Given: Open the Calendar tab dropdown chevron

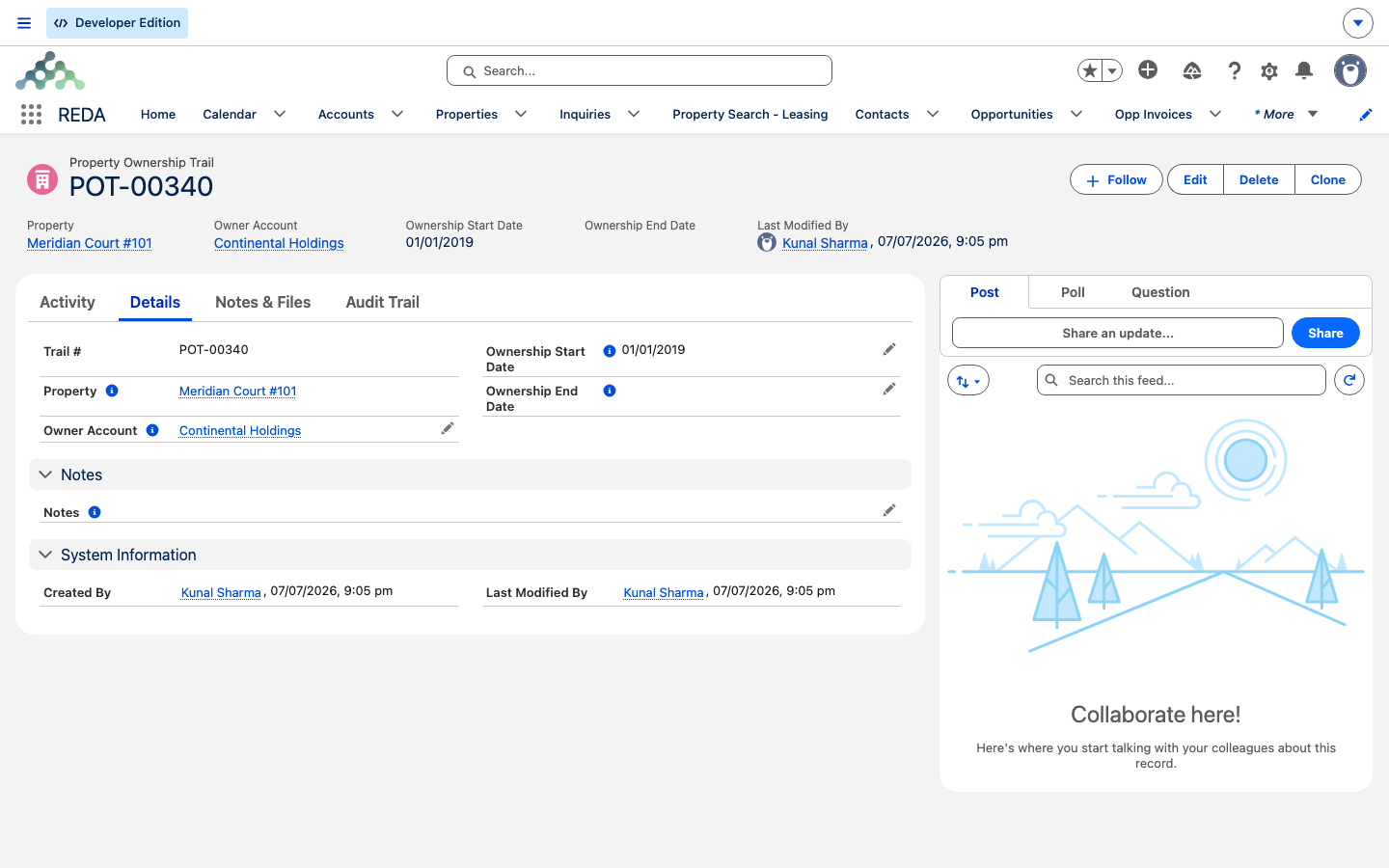Looking at the screenshot, I should coord(280,114).
